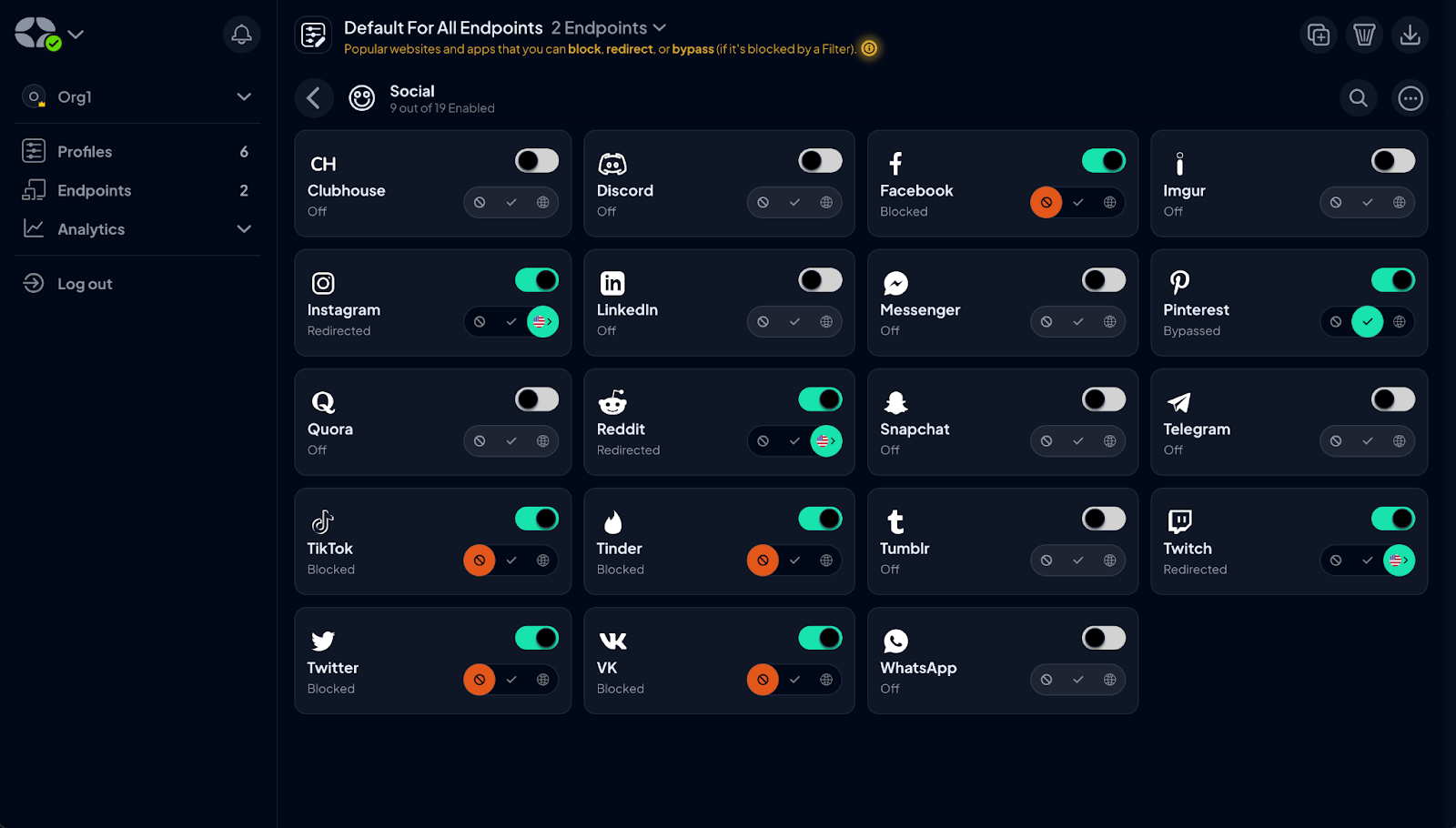Screen dimensions: 1456x828
Task: Select block option for Clubhouse
Action: coord(480,202)
